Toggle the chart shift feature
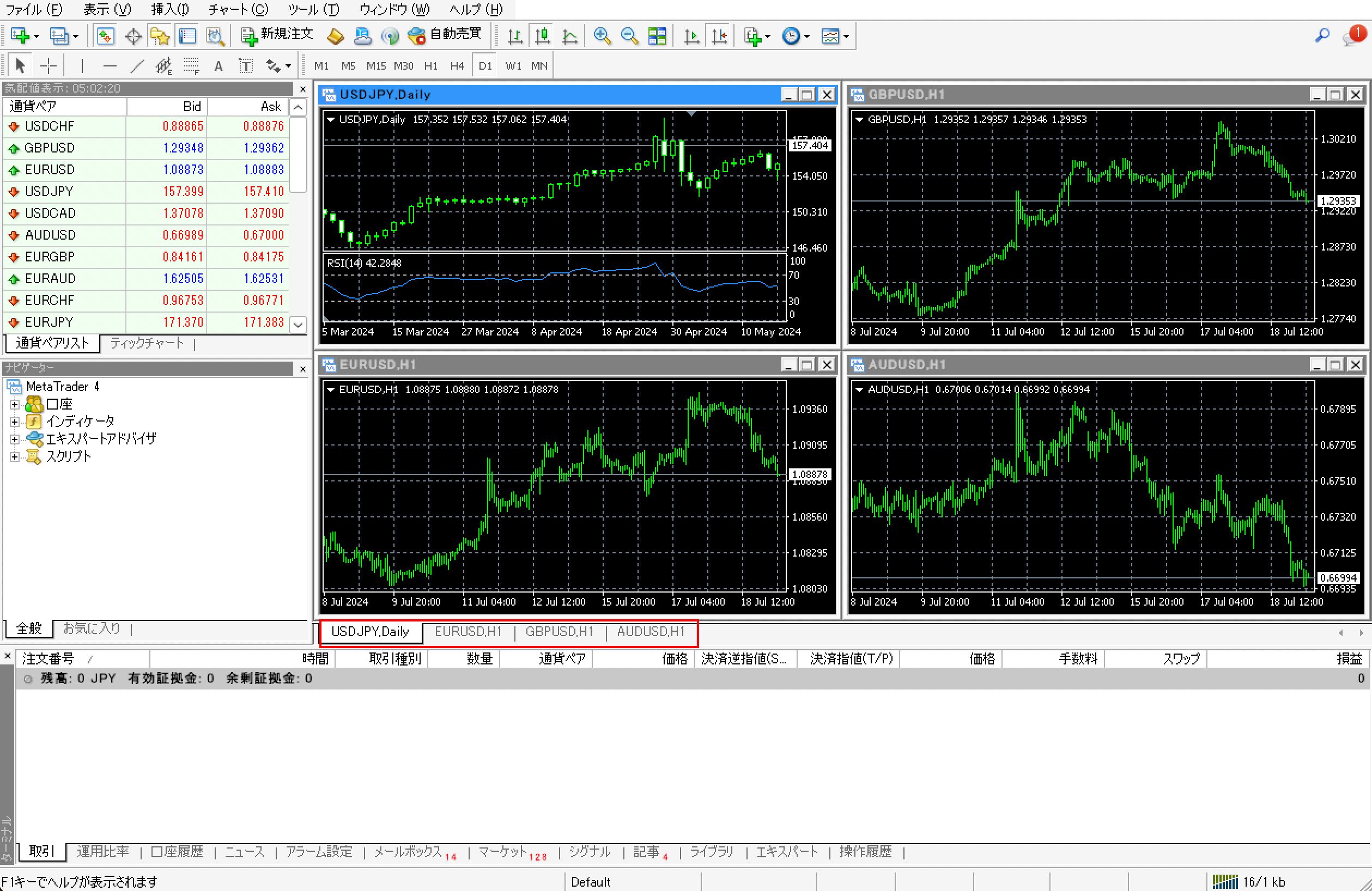Image resolution: width=1372 pixels, height=891 pixels. click(x=719, y=36)
